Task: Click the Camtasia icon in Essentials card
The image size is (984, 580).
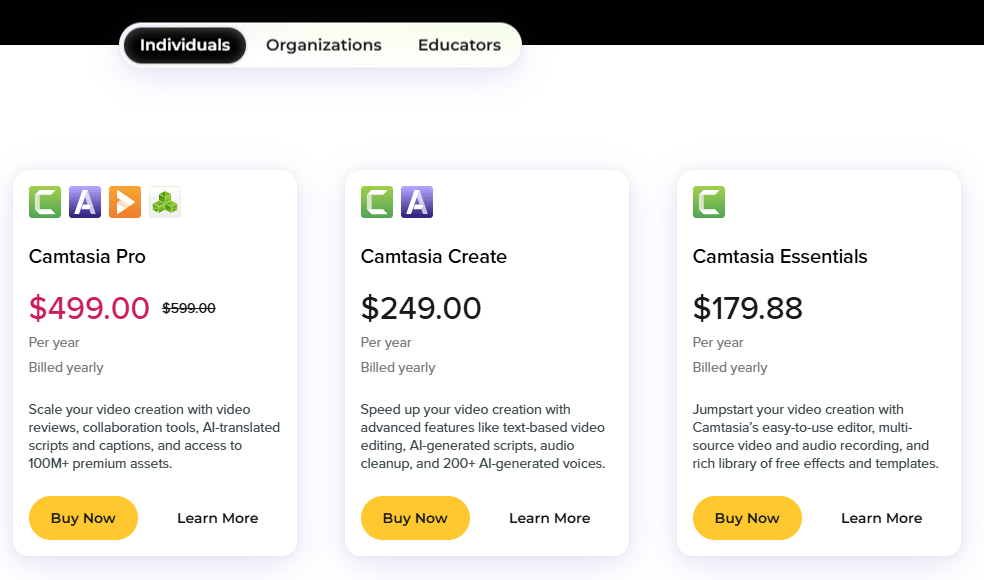Action: [709, 202]
